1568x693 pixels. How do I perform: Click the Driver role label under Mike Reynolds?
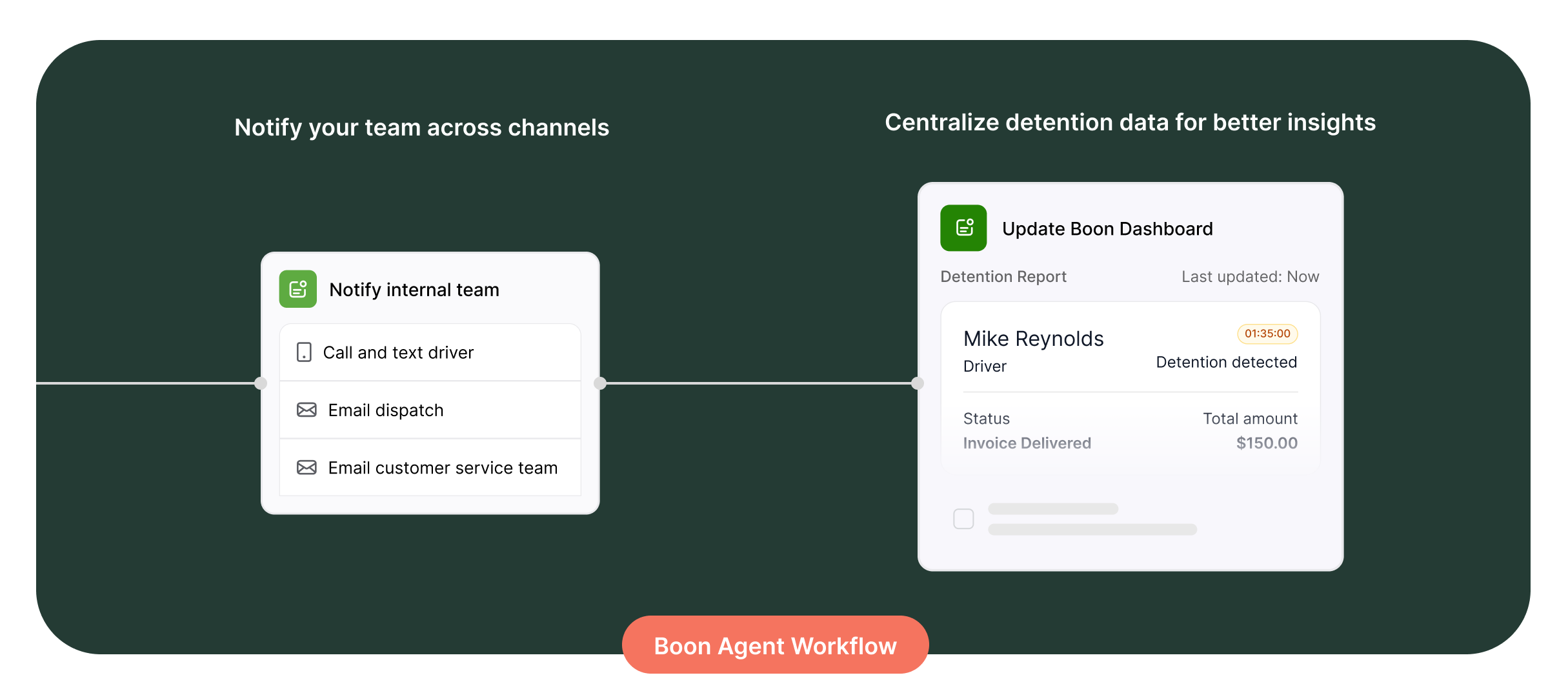coord(985,367)
